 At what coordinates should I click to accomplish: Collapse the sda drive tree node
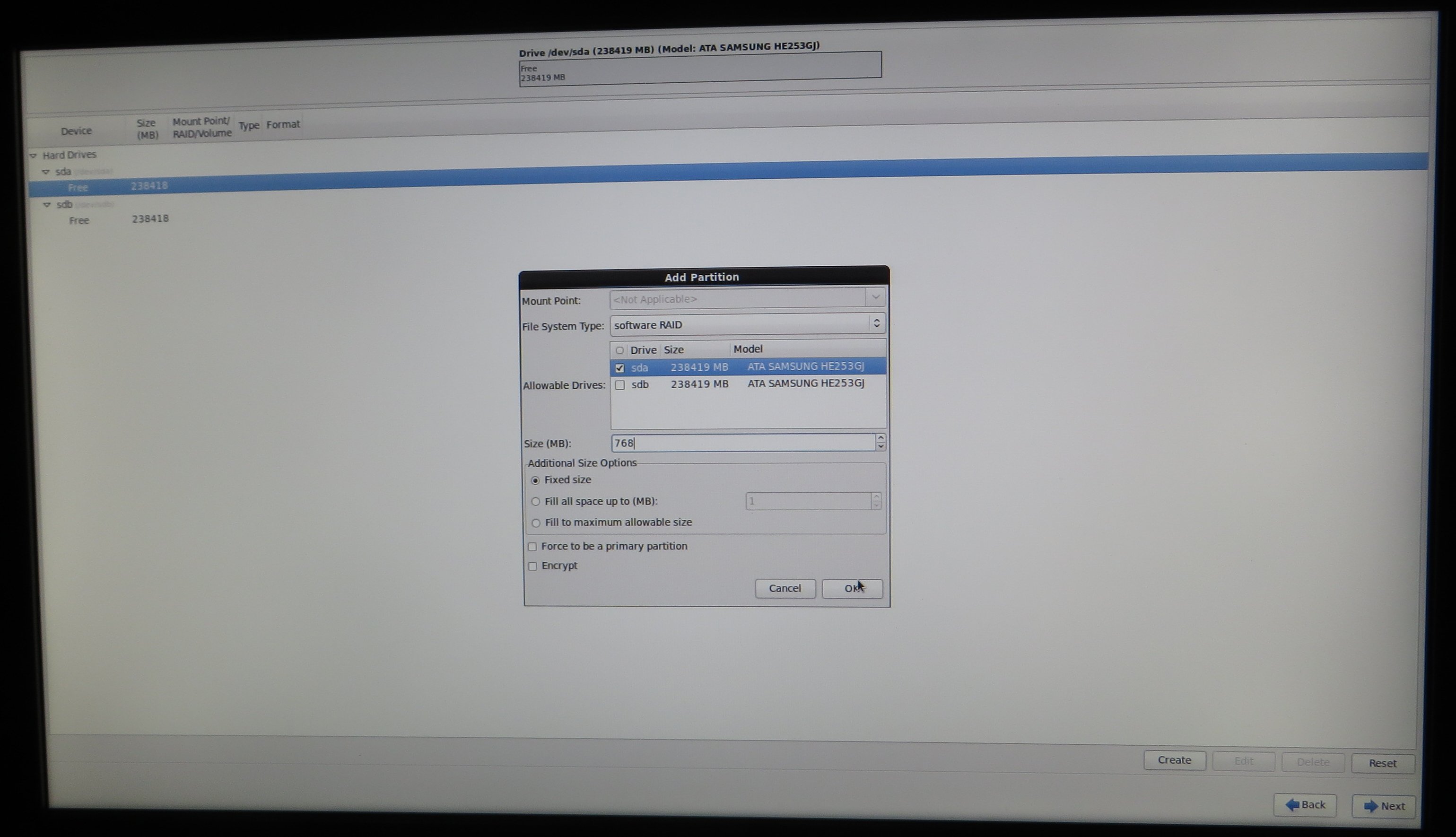(46, 172)
